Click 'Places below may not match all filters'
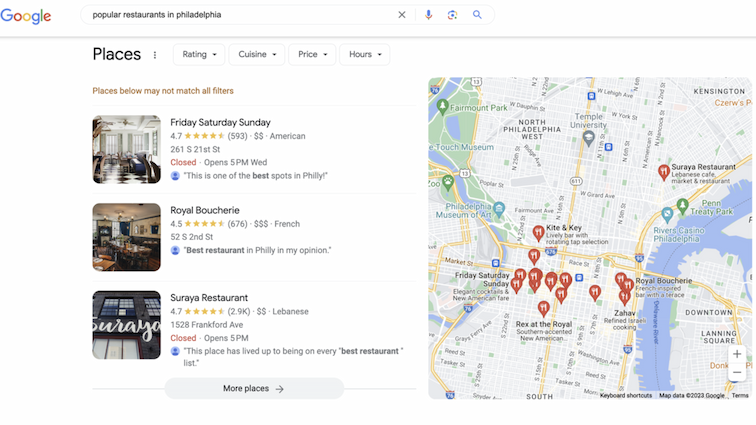This screenshot has height=425, width=756. pyautogui.click(x=163, y=91)
